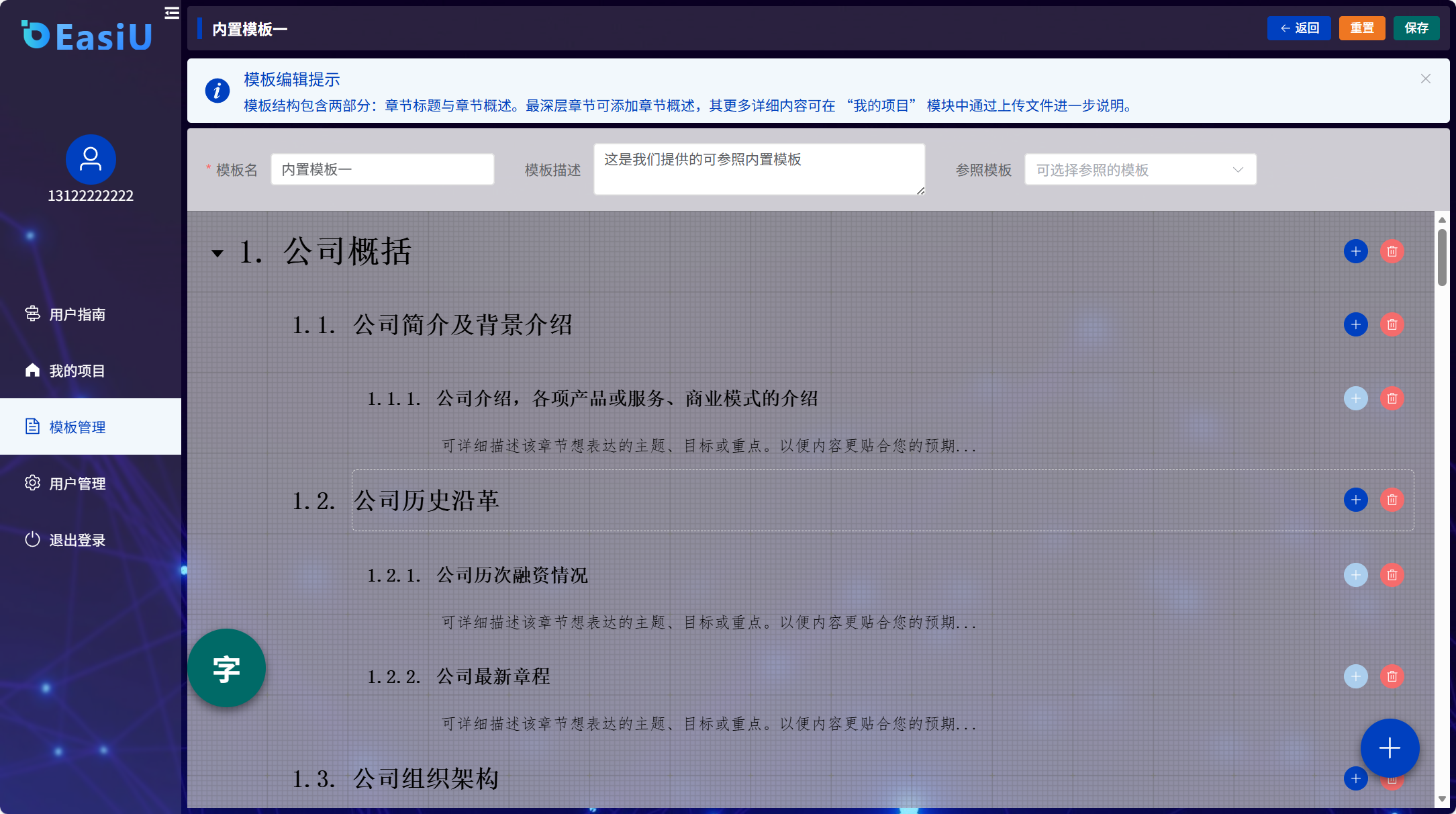The image size is (1456, 814).
Task: Open the 参照模板 dropdown
Action: pos(1140,170)
